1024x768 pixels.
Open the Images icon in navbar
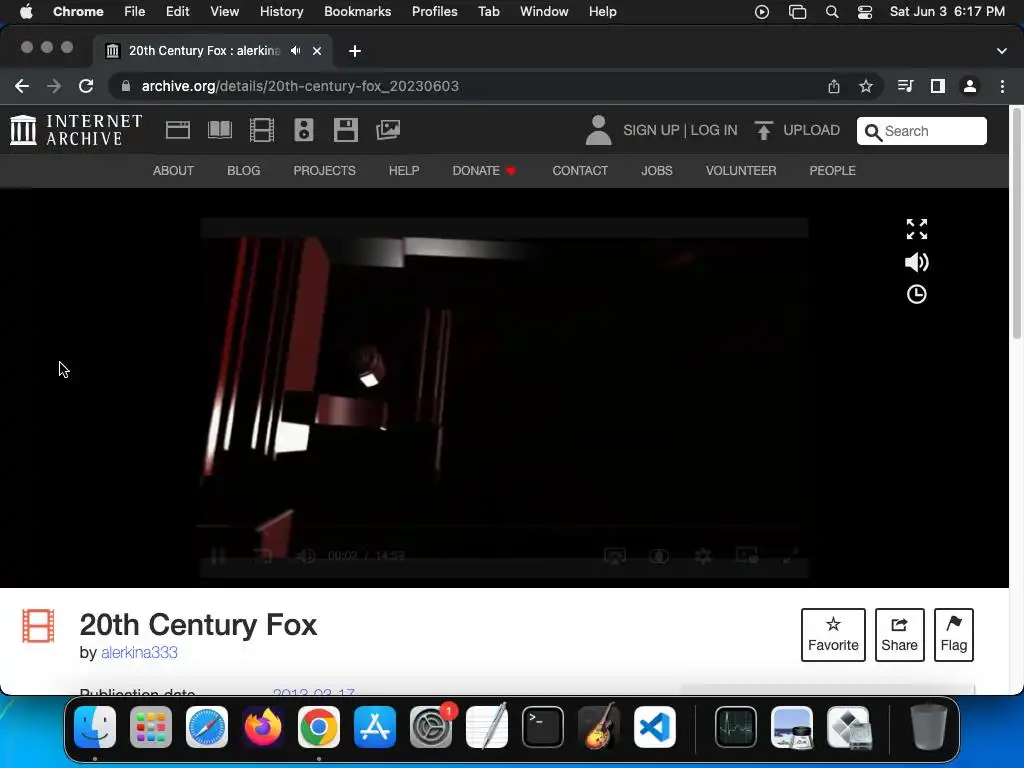pos(388,130)
